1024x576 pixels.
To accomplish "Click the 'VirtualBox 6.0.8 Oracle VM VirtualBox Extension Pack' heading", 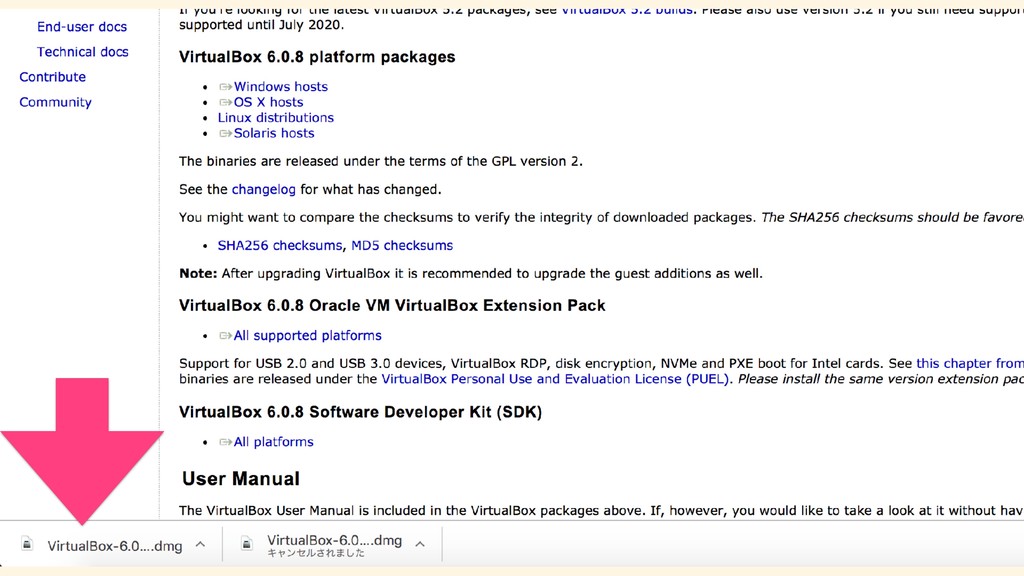I will 392,306.
